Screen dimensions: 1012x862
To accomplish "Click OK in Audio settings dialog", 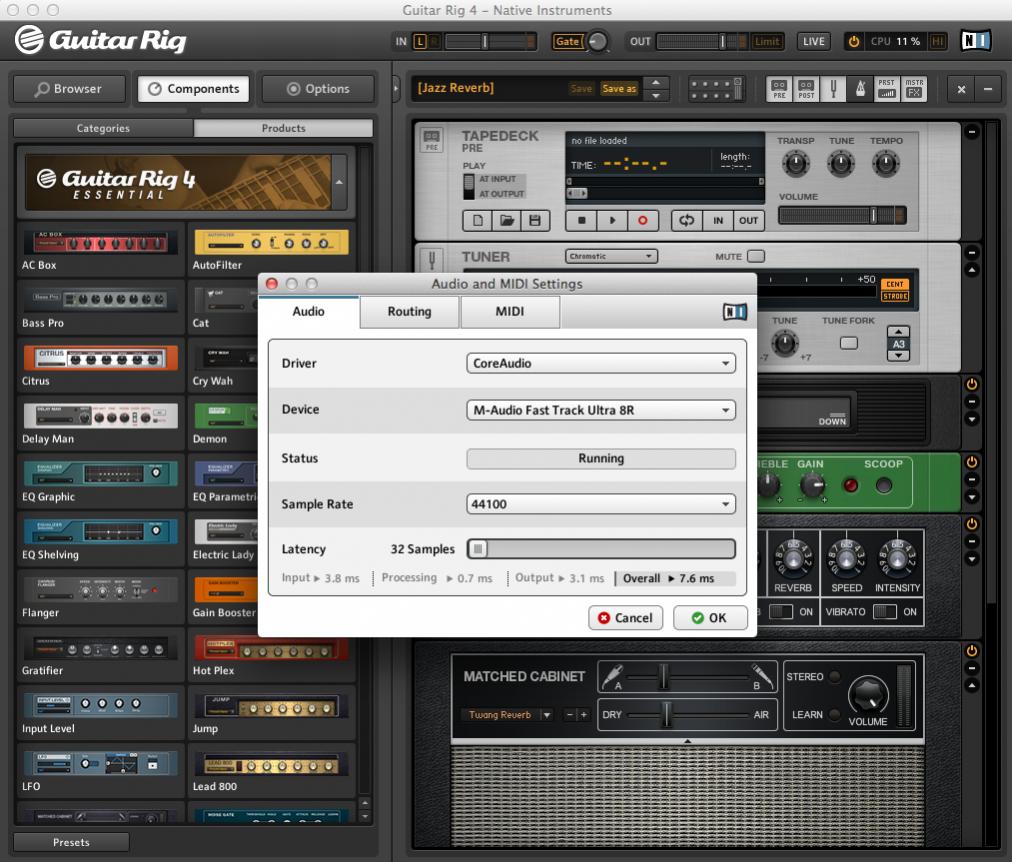I will pos(709,618).
